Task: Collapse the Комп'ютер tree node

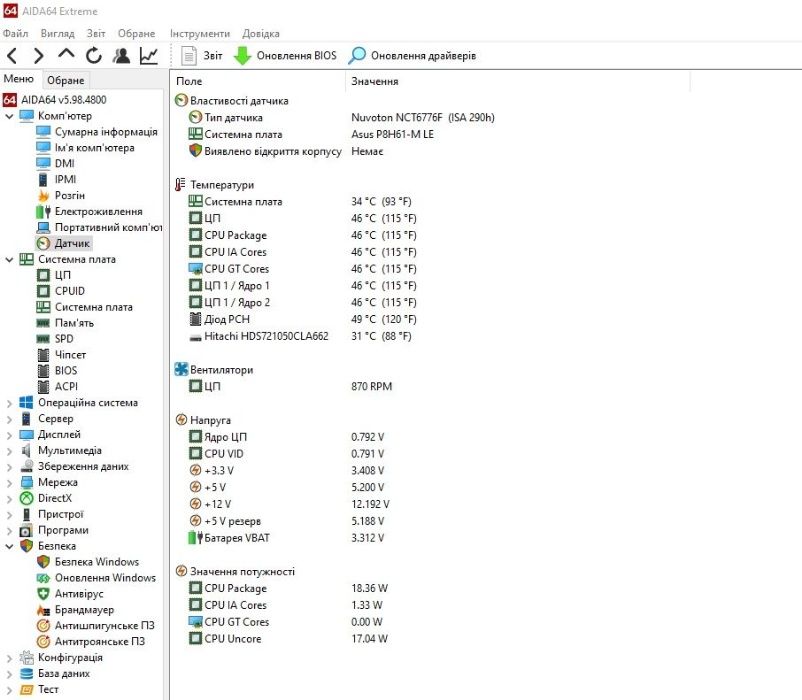Action: point(9,116)
